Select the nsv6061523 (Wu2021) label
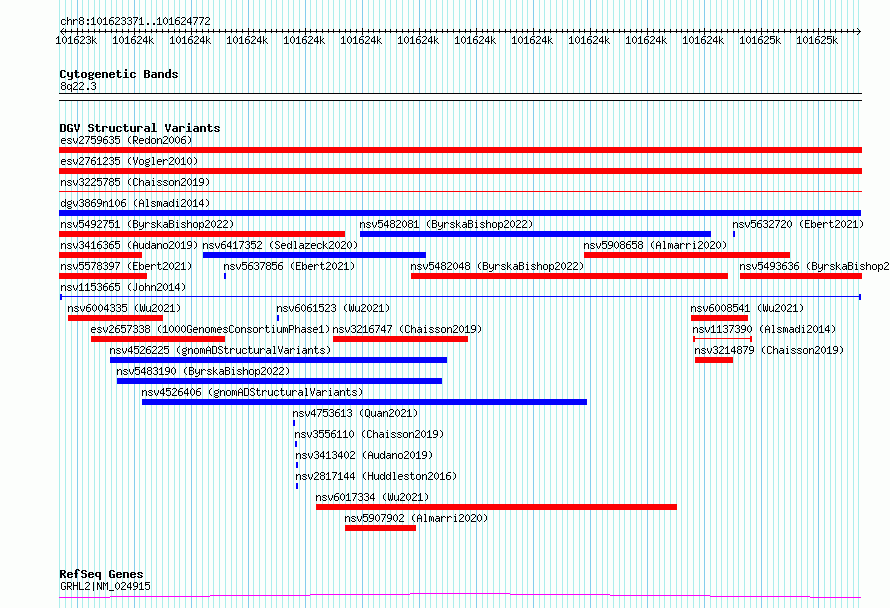Viewport: 890px width, 608px height. pos(333,308)
